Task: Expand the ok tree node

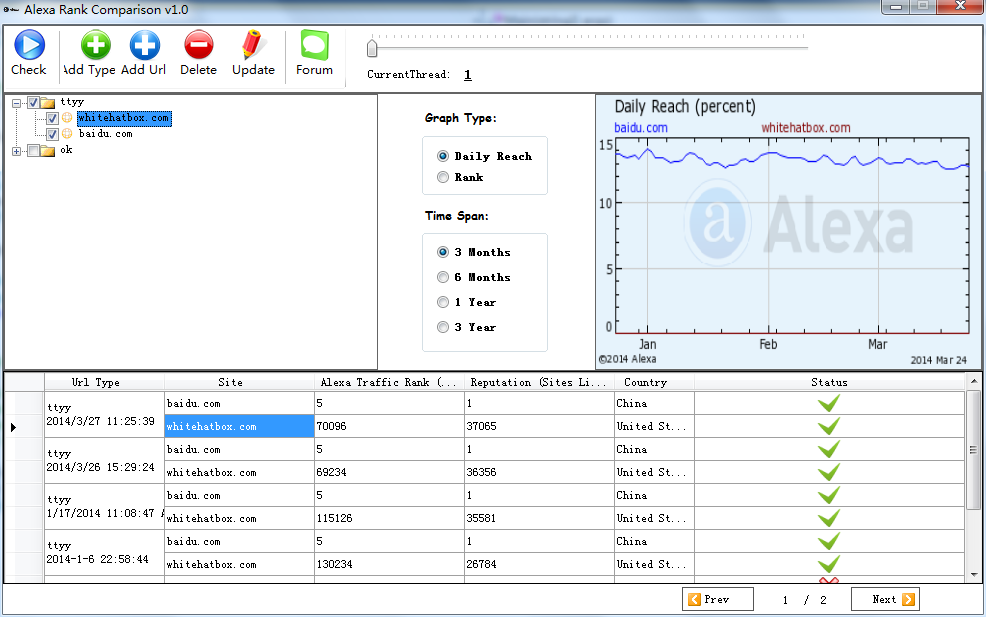Action: [17, 151]
